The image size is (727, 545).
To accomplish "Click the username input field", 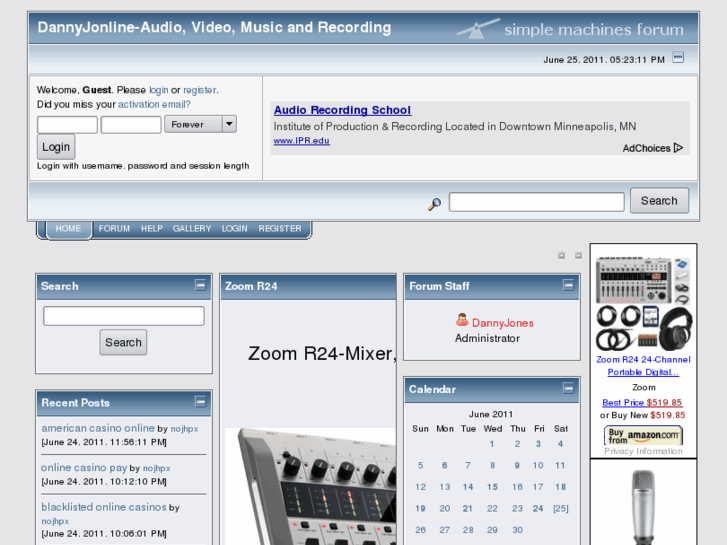I will click(67, 125).
